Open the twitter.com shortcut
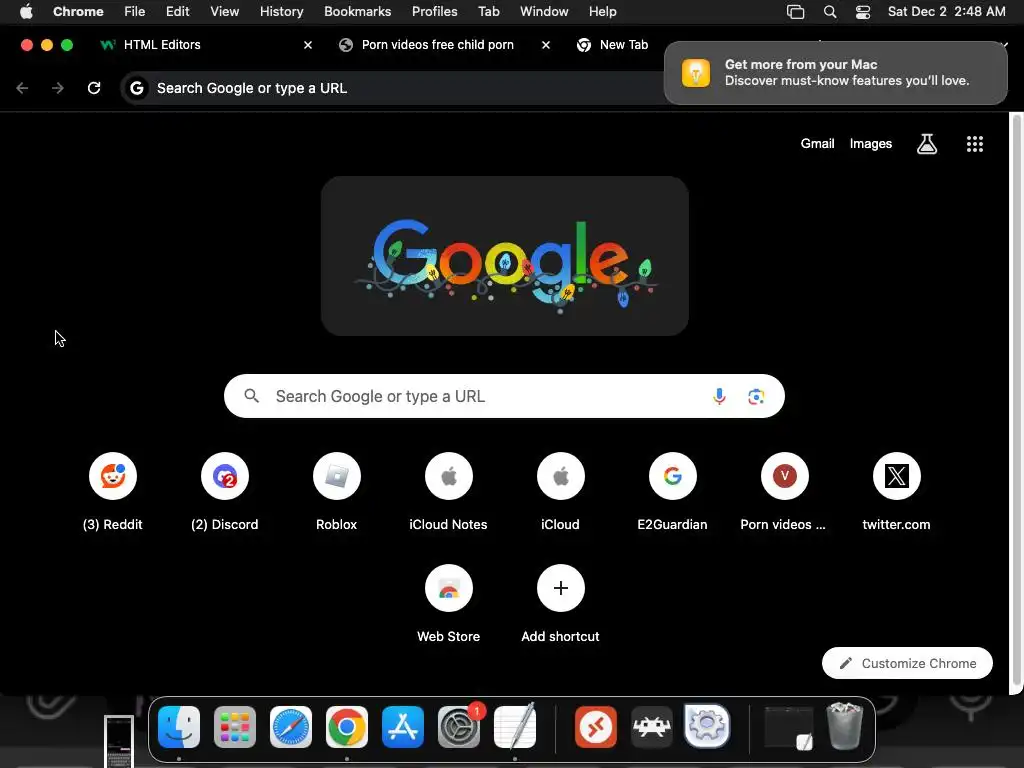The width and height of the screenshot is (1024, 768). (x=897, y=476)
